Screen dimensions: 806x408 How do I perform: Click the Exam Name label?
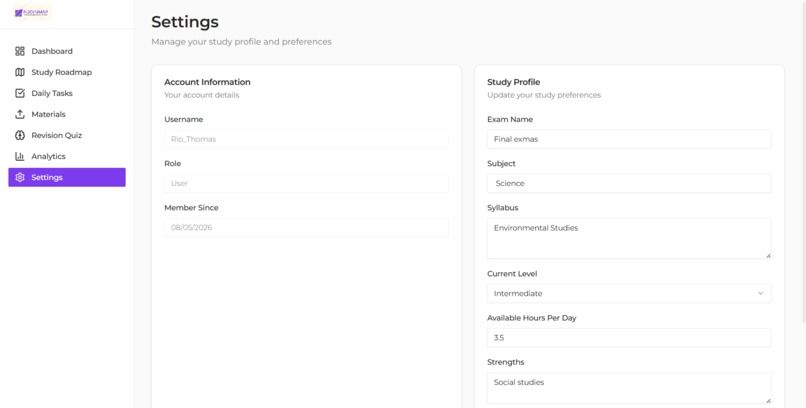[x=510, y=119]
